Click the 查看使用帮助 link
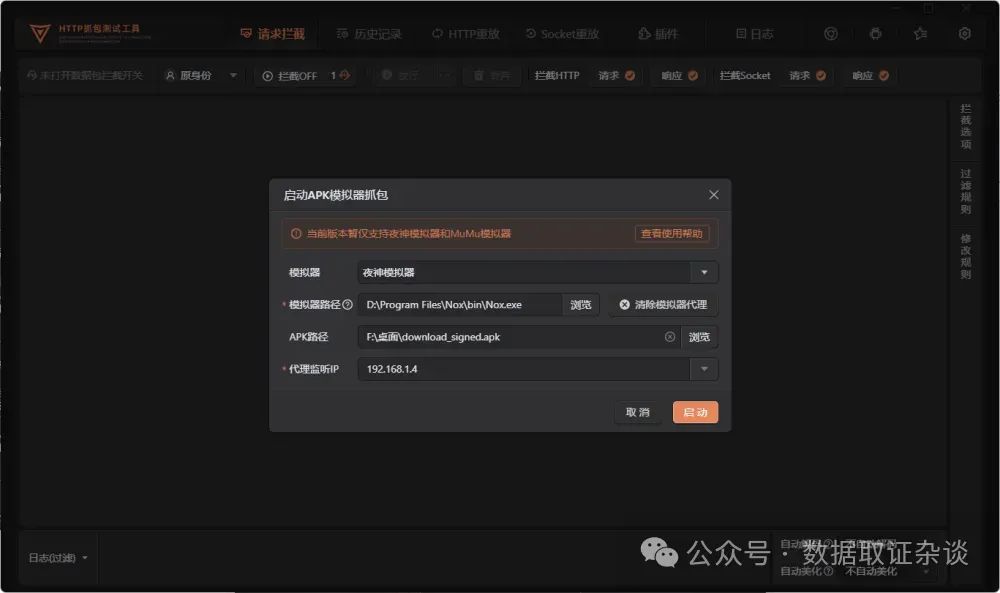This screenshot has height=593, width=1000. pos(674,232)
